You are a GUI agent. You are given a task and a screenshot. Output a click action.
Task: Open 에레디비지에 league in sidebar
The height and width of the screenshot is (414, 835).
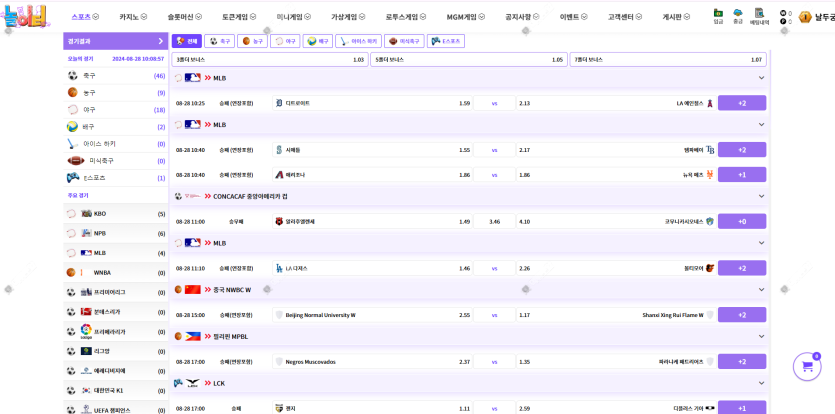(x=116, y=371)
